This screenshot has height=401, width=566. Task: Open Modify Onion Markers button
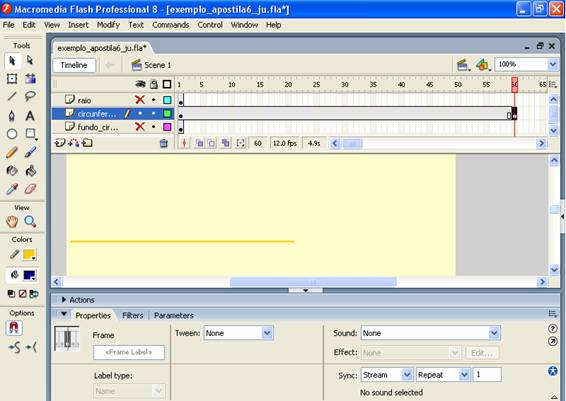click(240, 143)
